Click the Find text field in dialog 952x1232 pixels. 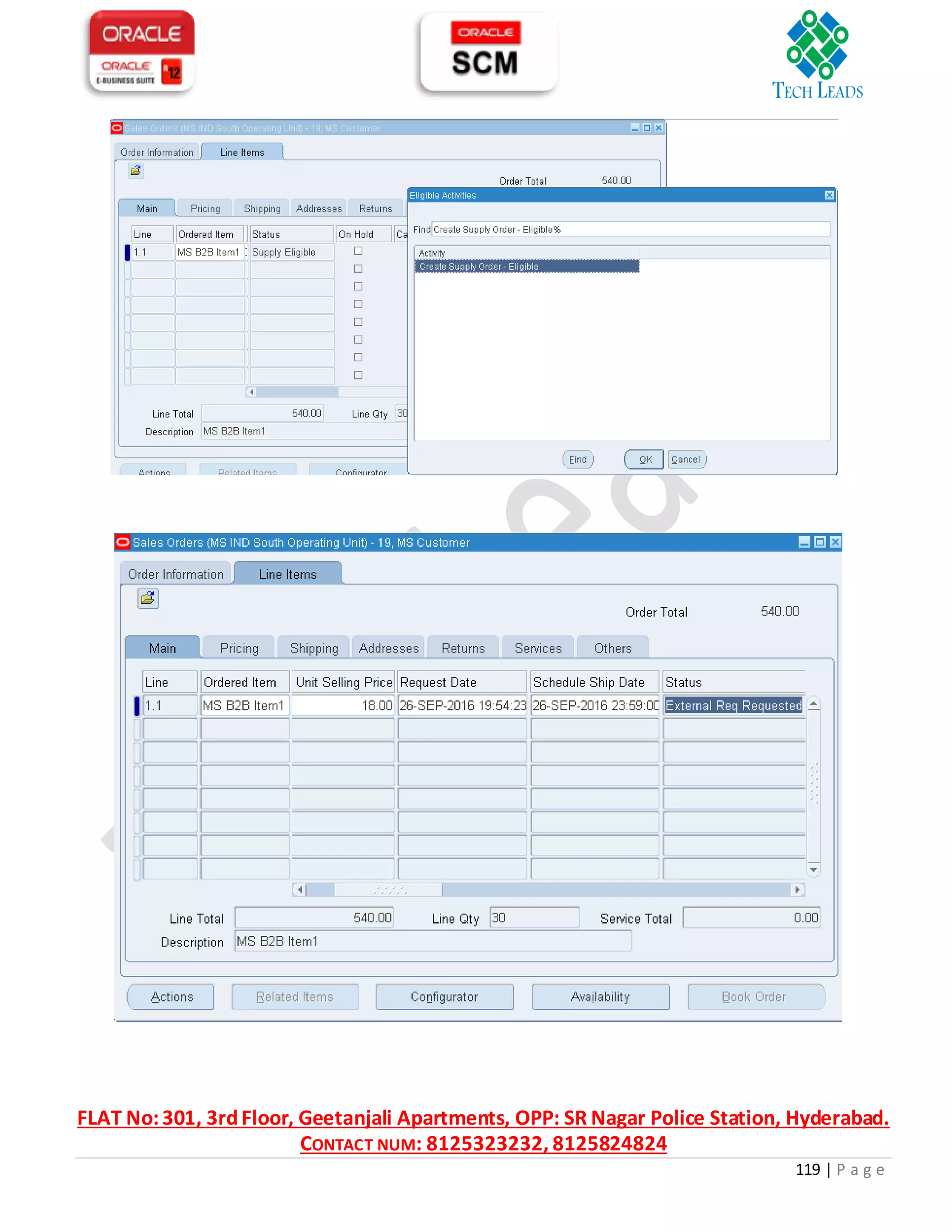(x=630, y=230)
